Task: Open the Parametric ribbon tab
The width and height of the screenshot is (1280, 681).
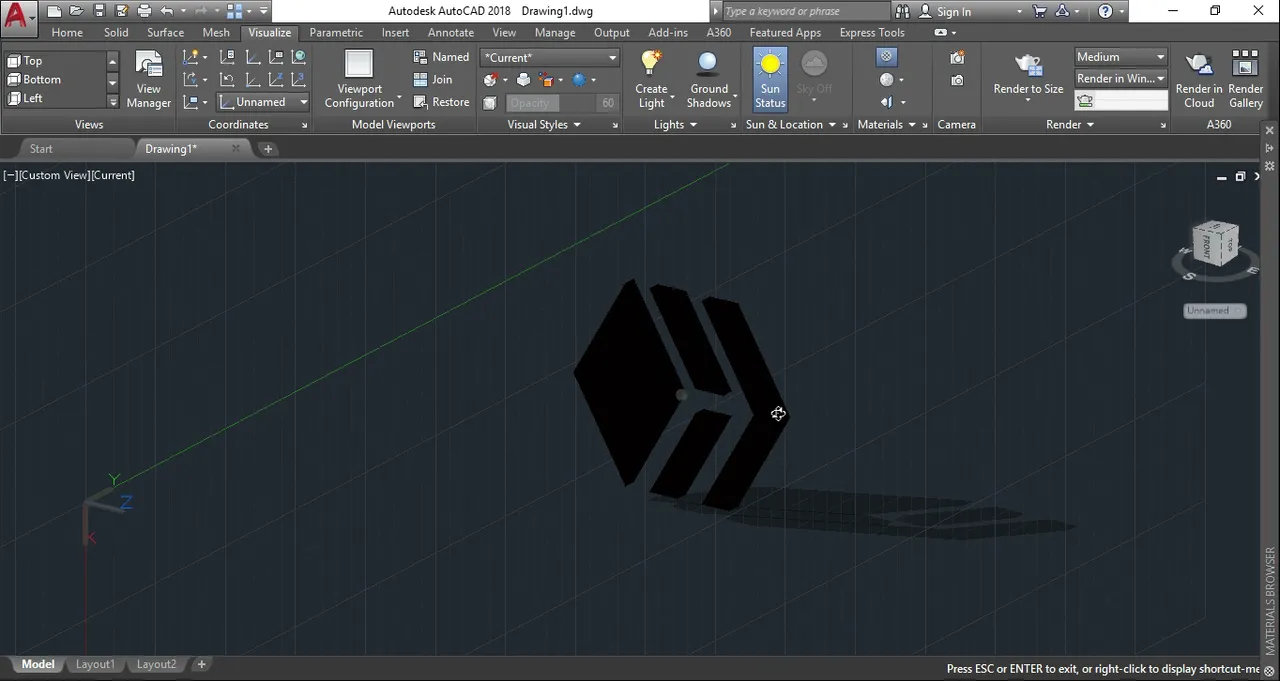Action: [x=336, y=32]
